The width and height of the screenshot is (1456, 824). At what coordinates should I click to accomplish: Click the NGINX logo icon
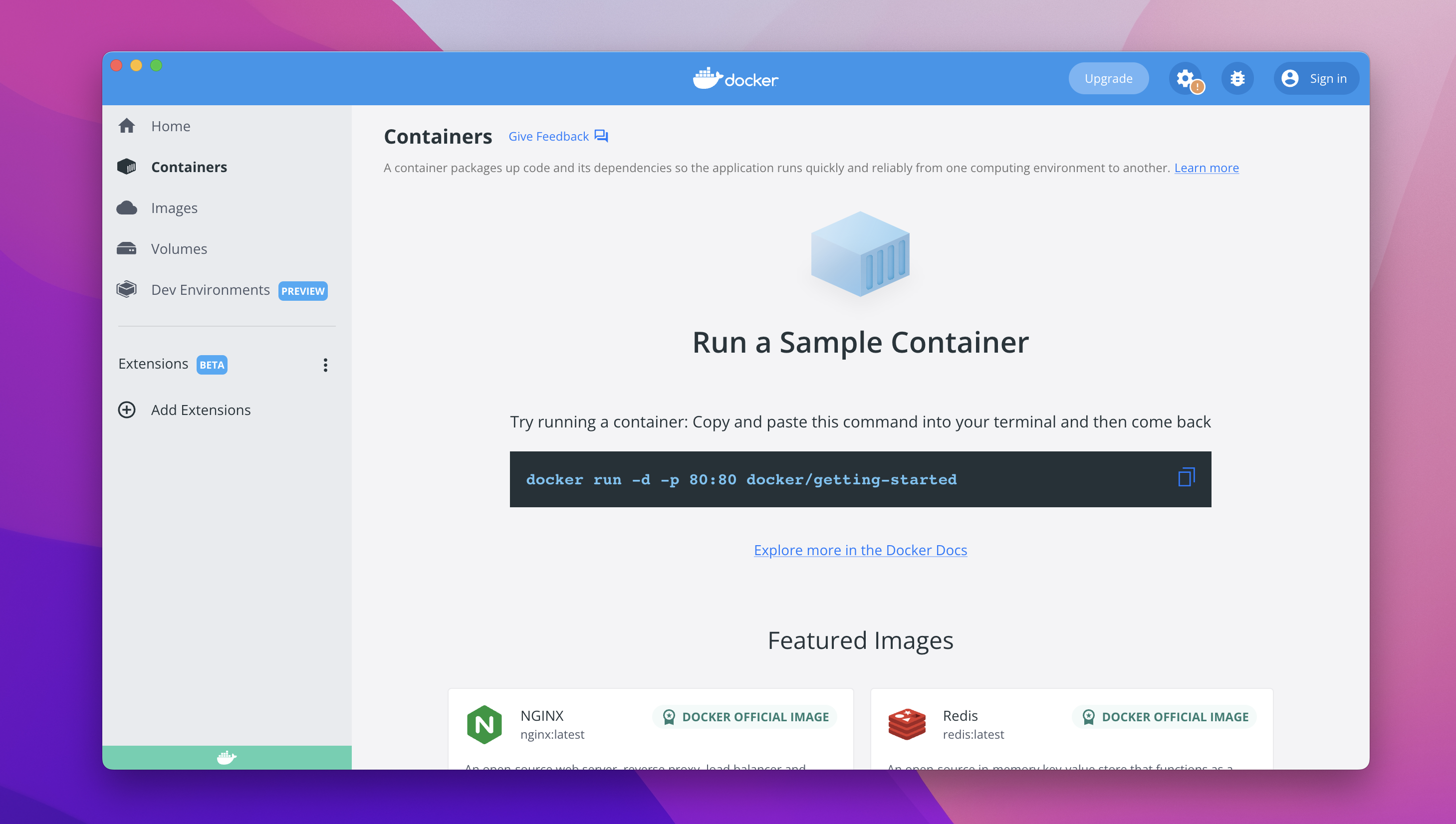coord(484,724)
